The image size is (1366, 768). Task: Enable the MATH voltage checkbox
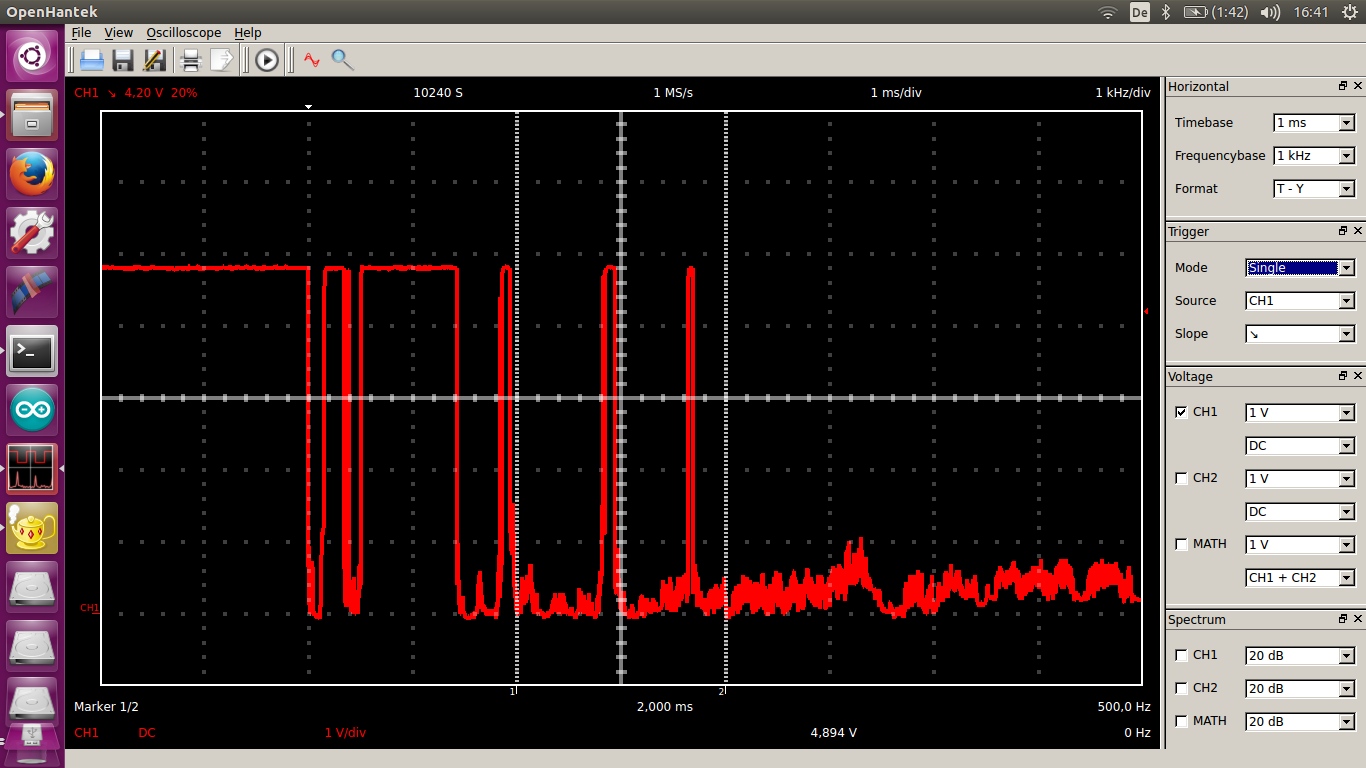(x=1182, y=544)
